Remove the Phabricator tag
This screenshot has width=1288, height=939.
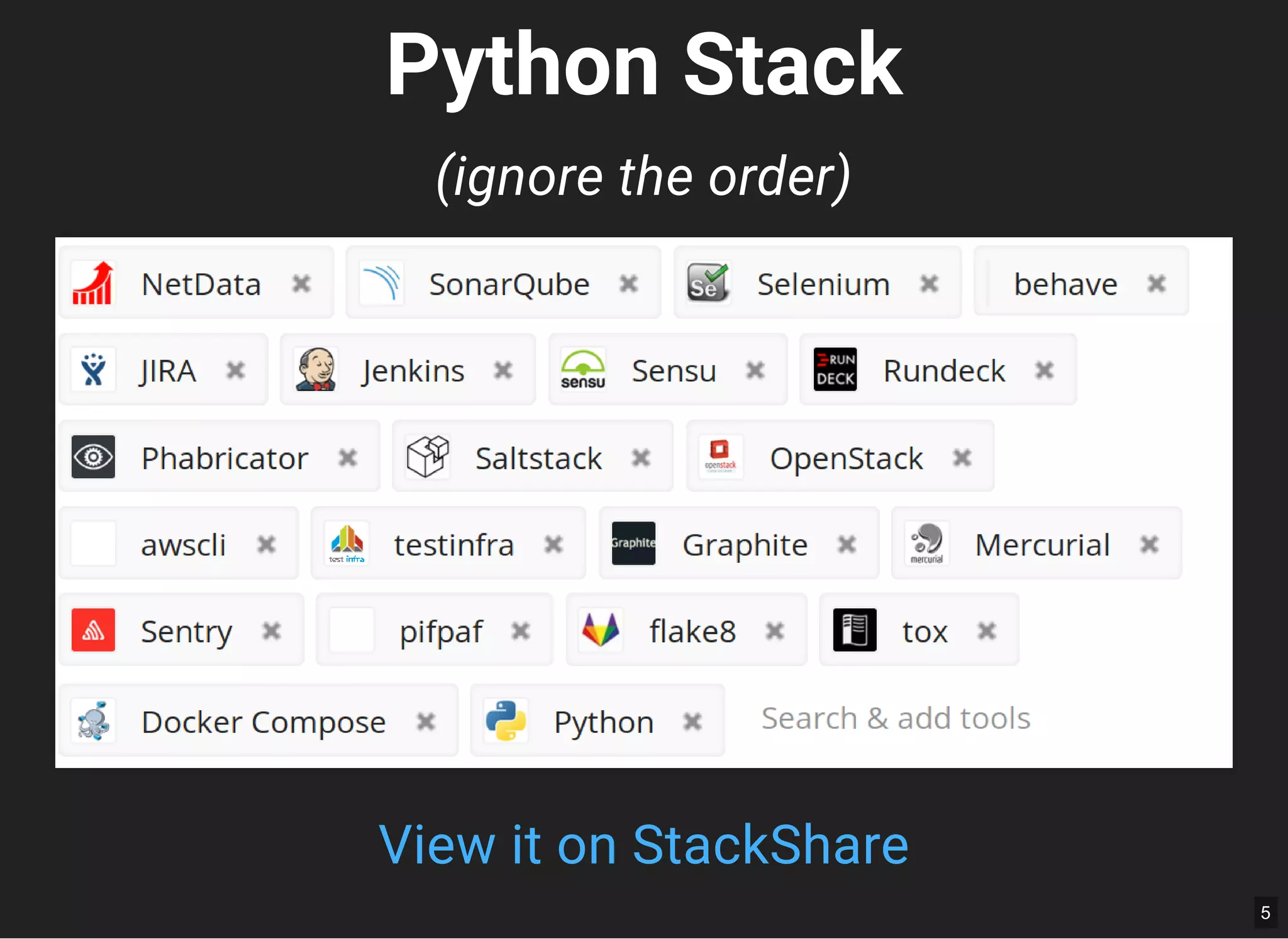[x=348, y=458]
